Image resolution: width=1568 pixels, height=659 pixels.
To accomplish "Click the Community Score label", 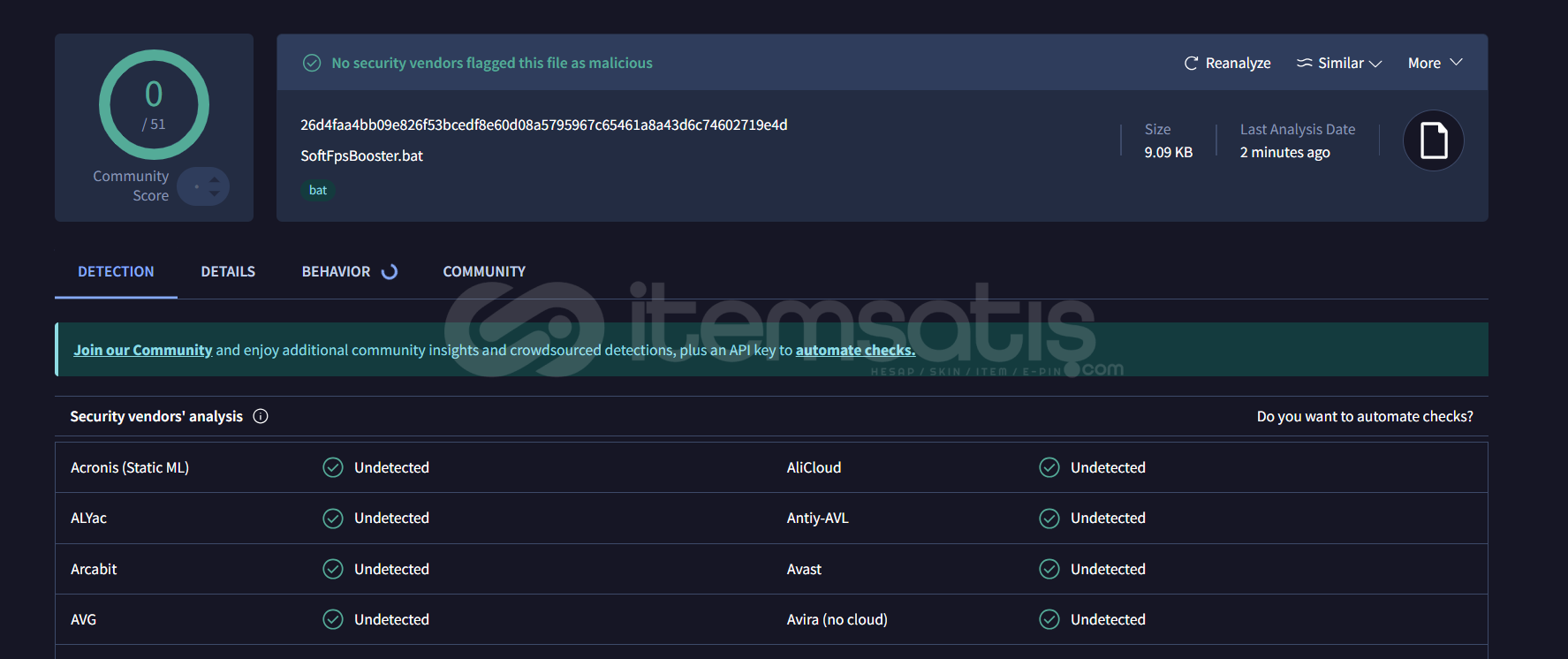I will pyautogui.click(x=131, y=186).
